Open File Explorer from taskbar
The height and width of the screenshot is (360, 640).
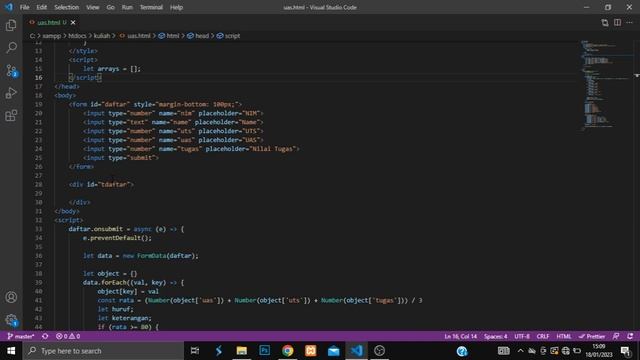242,351
